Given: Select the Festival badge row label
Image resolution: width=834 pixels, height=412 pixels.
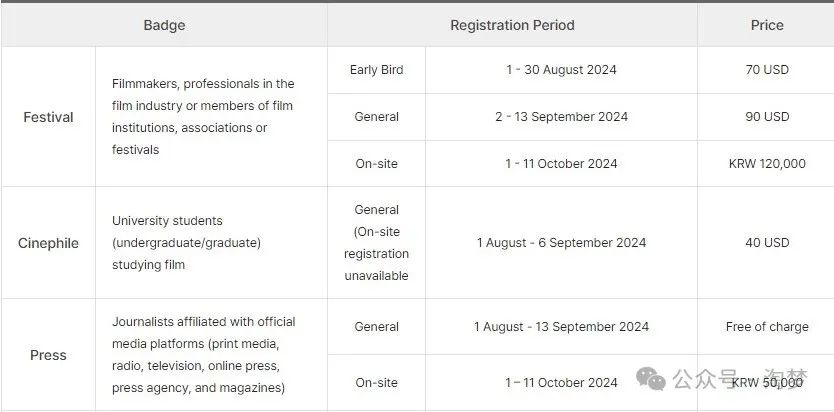Looking at the screenshot, I should pos(48,117).
